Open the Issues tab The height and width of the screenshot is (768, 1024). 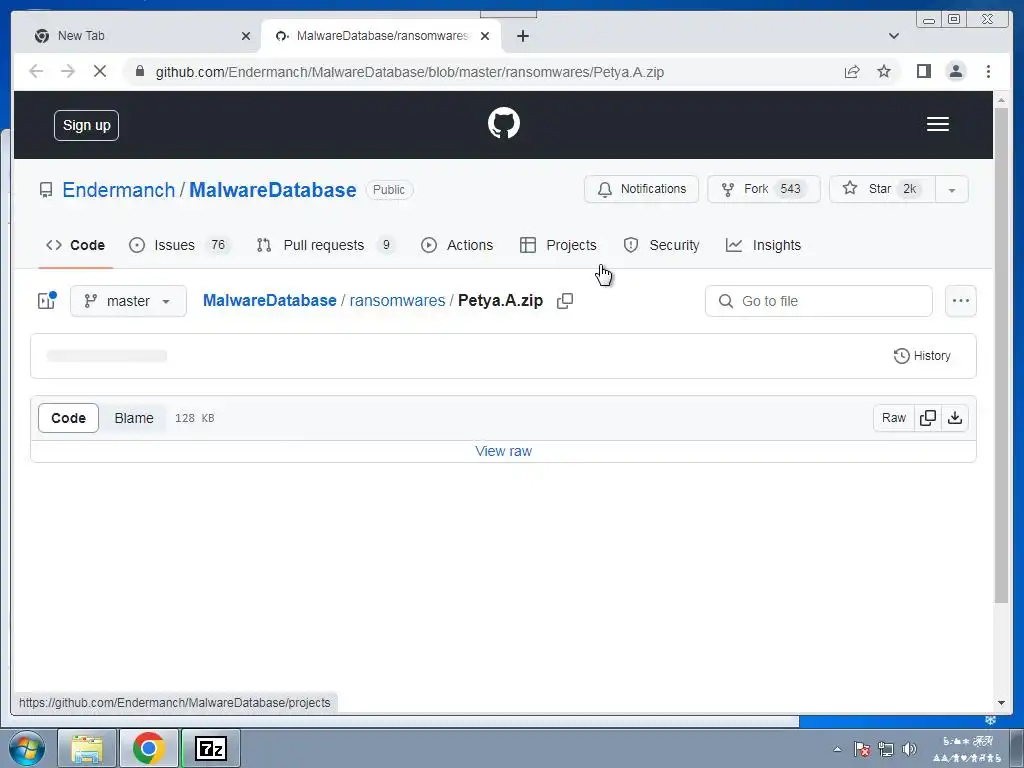(180, 245)
